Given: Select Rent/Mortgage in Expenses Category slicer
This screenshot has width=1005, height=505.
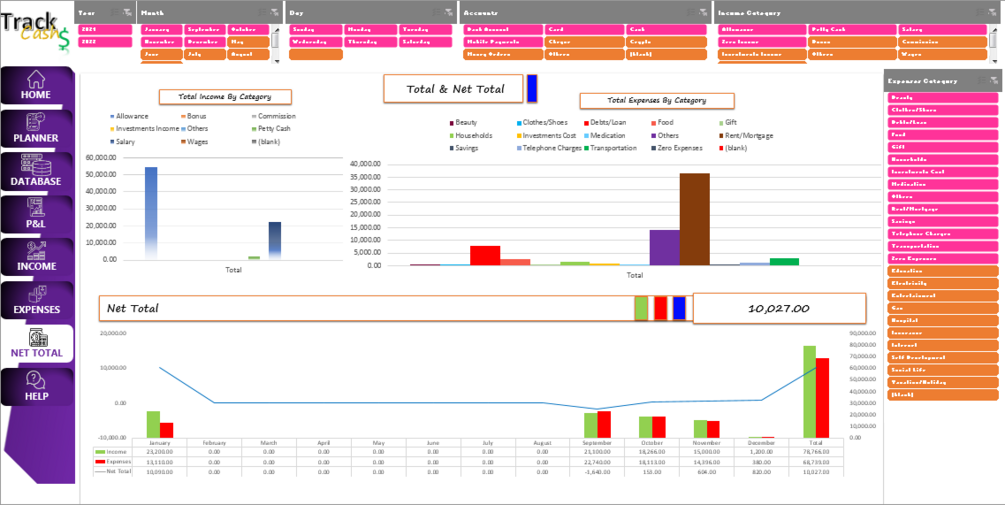Looking at the screenshot, I should pyautogui.click(x=943, y=209).
